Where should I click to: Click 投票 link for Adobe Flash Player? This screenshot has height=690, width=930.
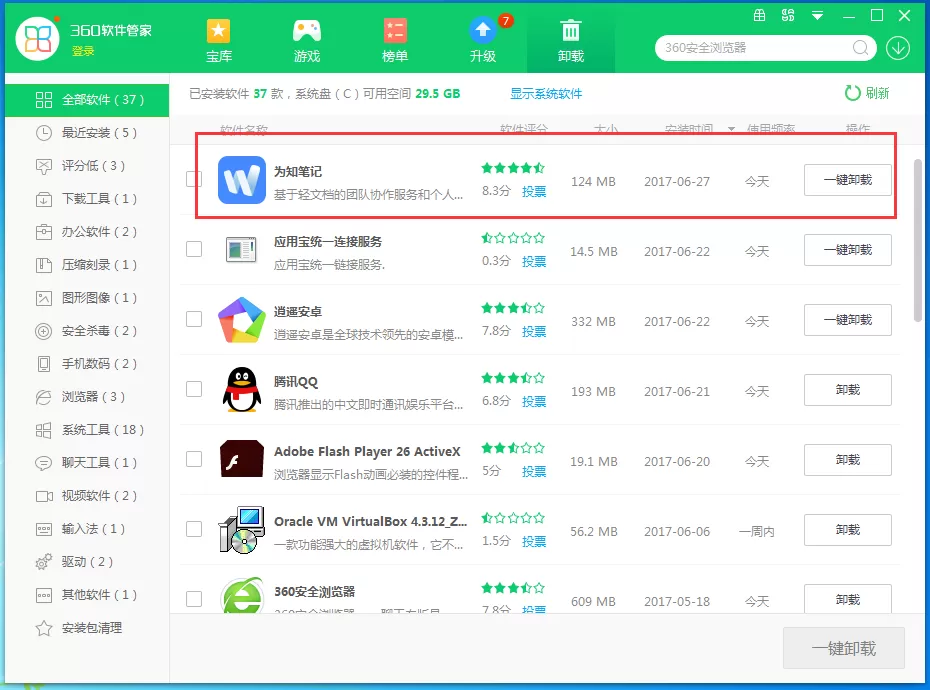point(534,472)
